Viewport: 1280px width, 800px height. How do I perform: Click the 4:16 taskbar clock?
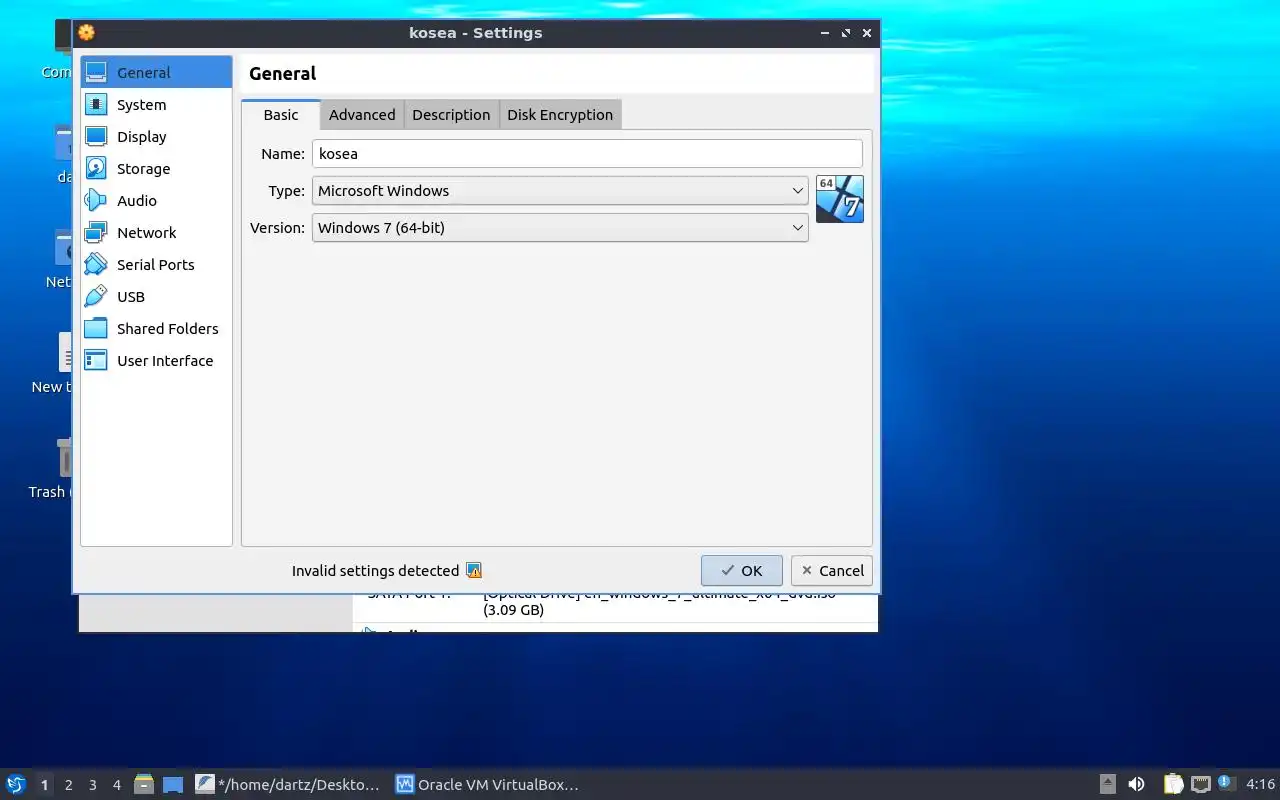pyautogui.click(x=1260, y=784)
